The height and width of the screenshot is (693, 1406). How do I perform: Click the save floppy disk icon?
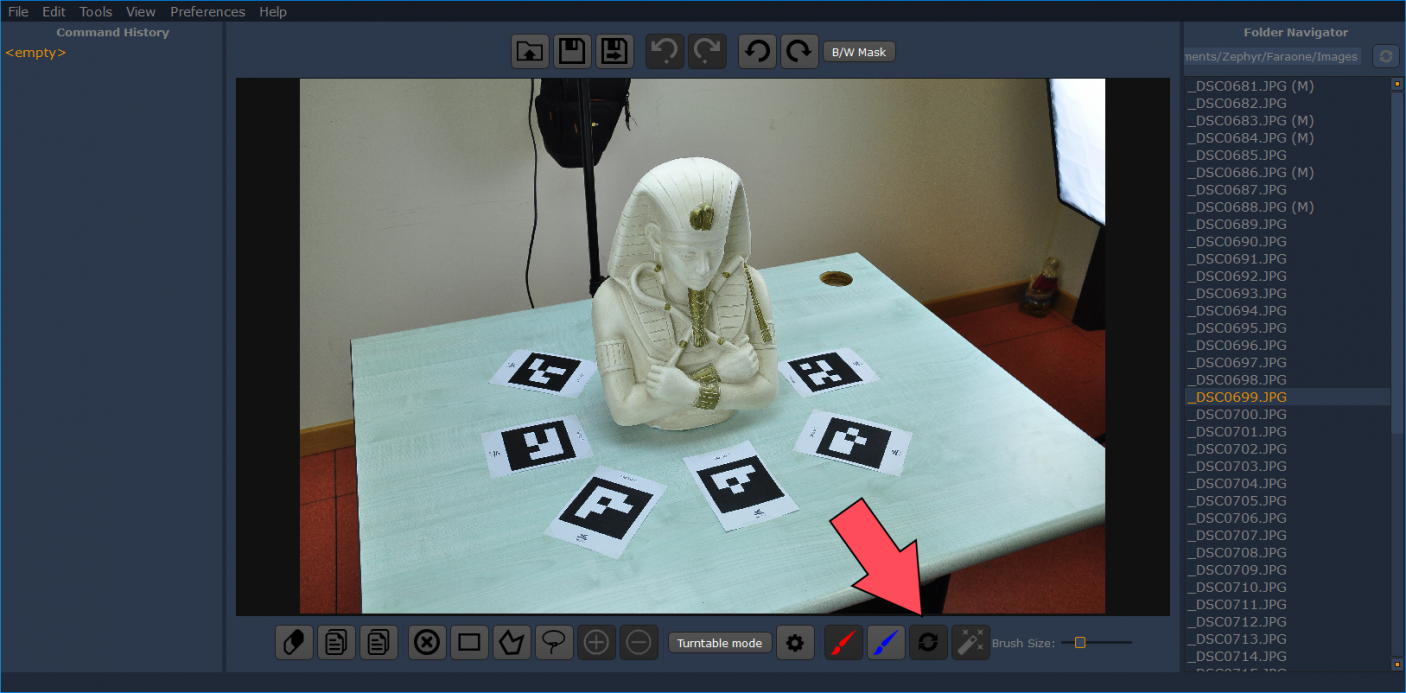pos(571,52)
